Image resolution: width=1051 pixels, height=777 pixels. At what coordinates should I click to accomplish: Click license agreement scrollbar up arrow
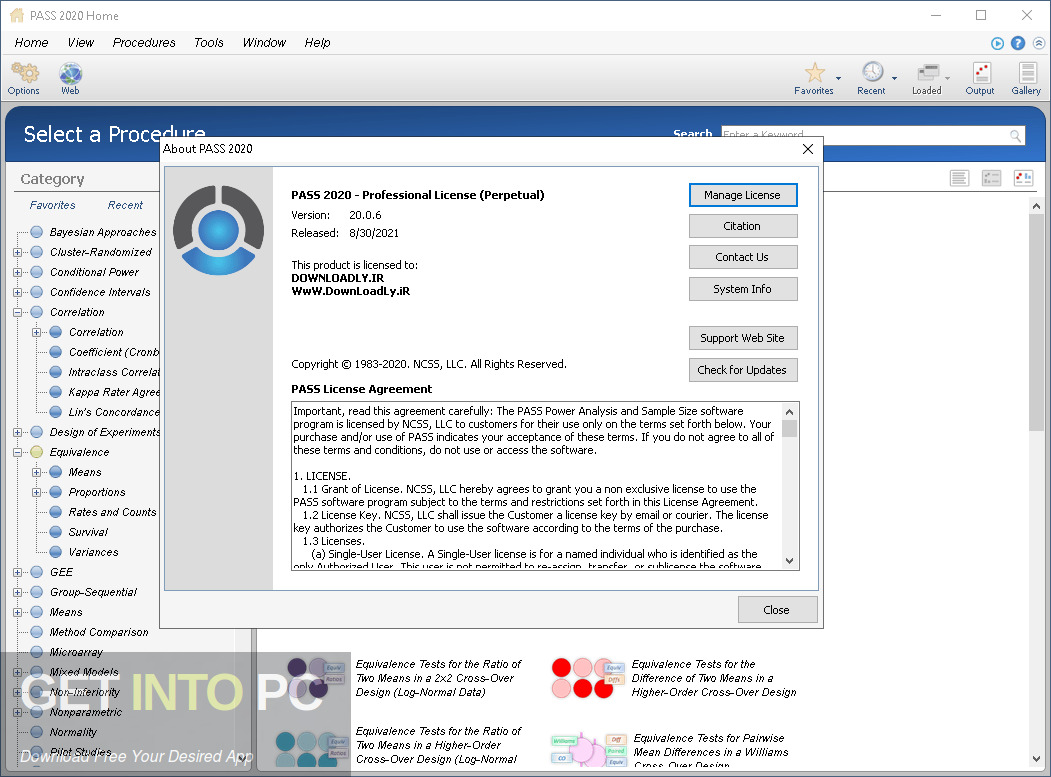tap(790, 412)
